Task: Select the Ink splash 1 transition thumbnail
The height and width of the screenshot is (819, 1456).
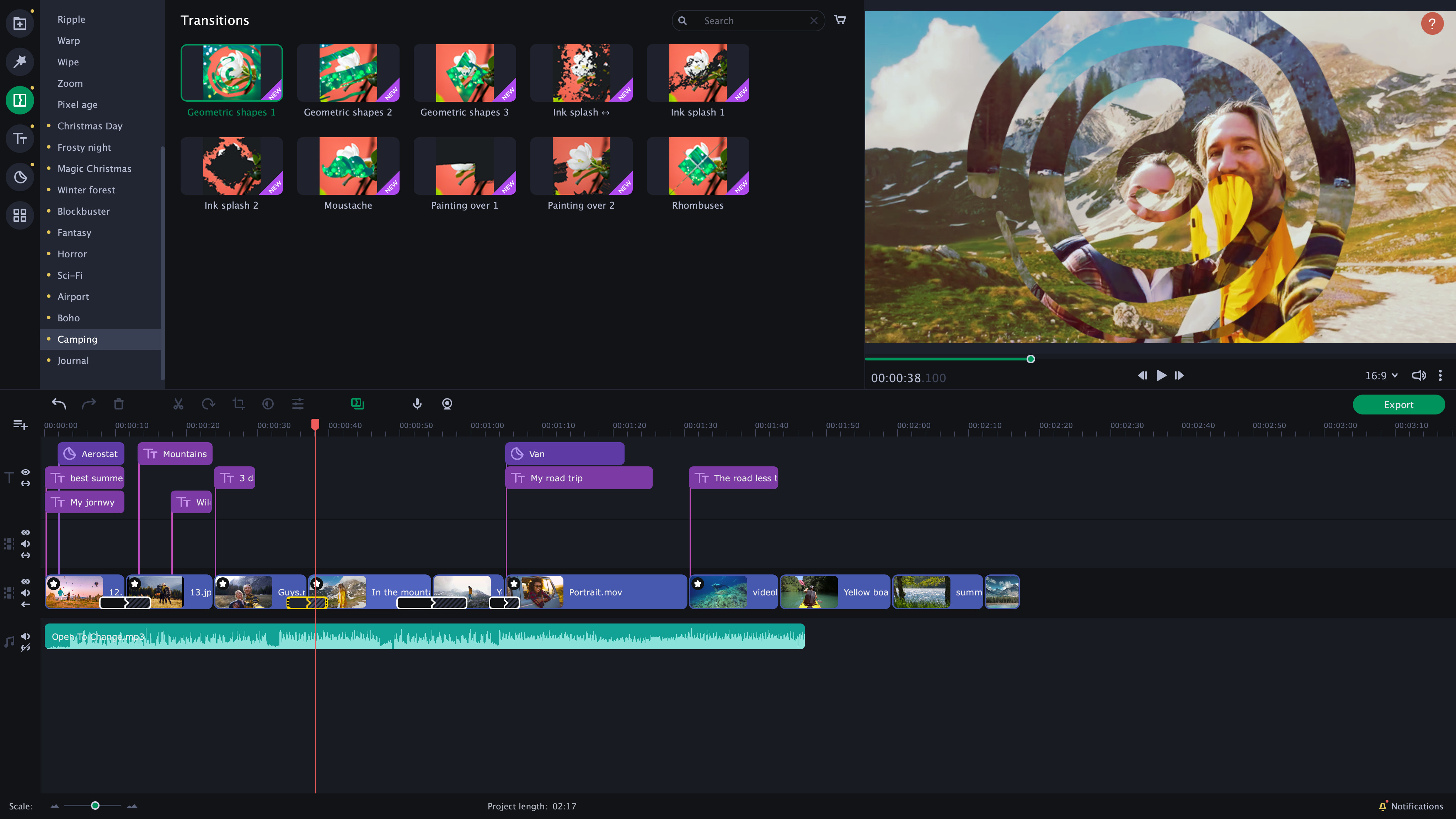Action: pos(697,73)
